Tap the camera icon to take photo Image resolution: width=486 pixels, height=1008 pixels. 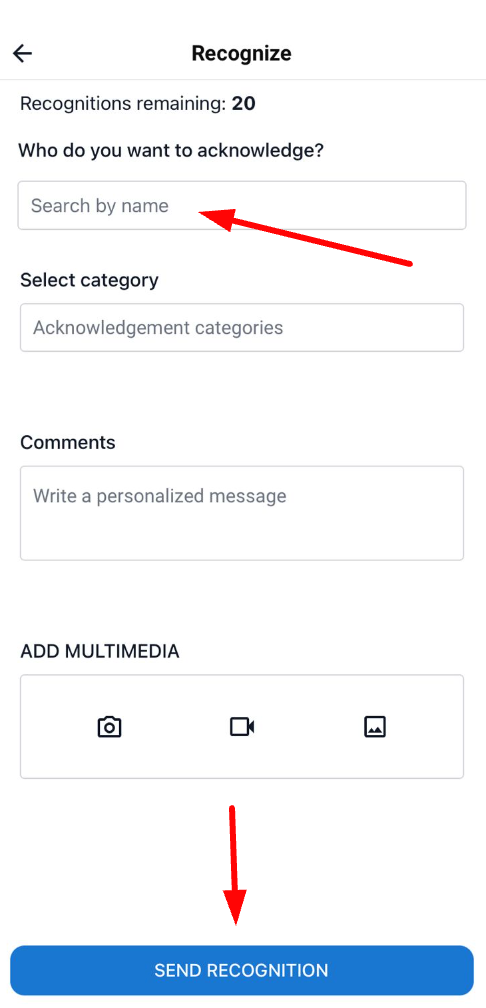click(109, 727)
